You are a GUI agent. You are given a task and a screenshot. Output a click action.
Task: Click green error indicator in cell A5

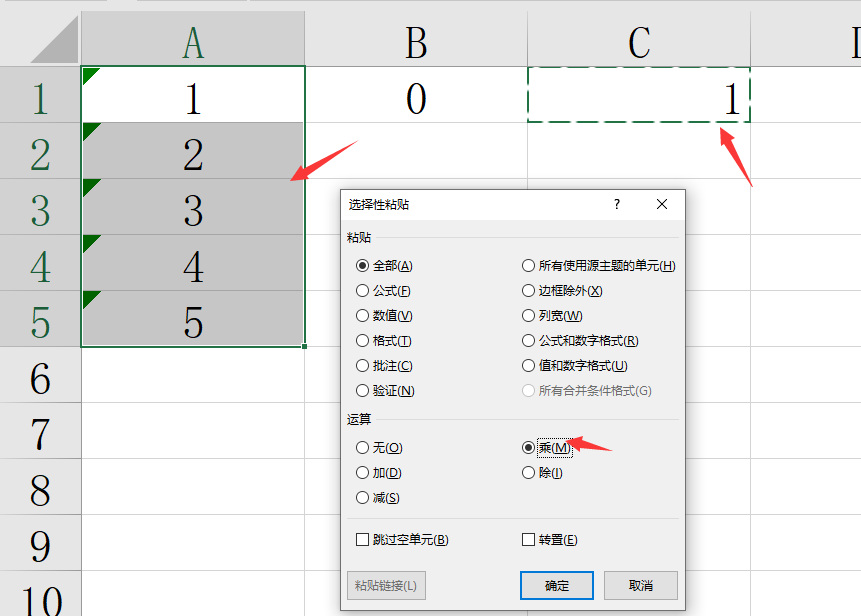pos(89,298)
